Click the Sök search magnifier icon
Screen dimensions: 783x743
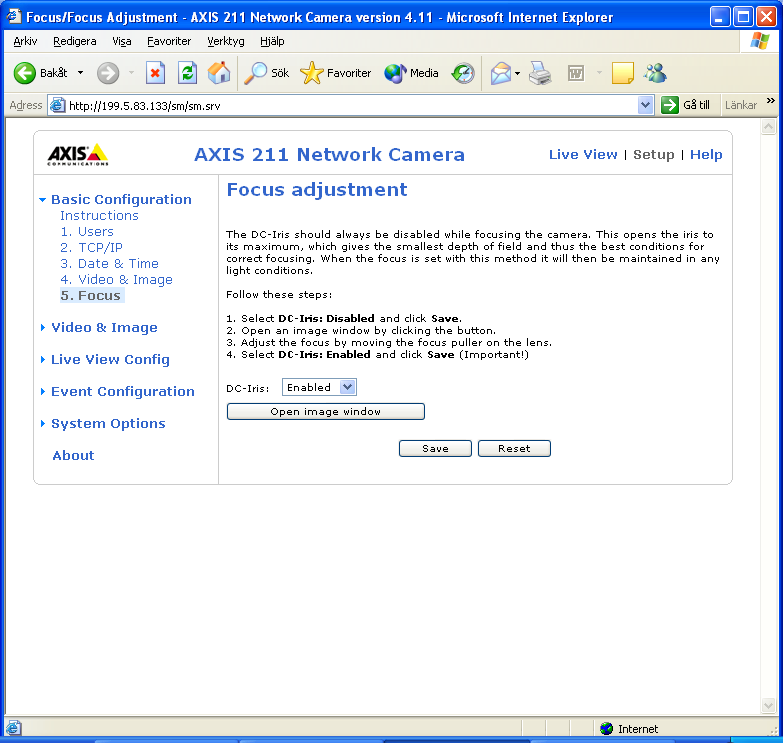point(255,73)
